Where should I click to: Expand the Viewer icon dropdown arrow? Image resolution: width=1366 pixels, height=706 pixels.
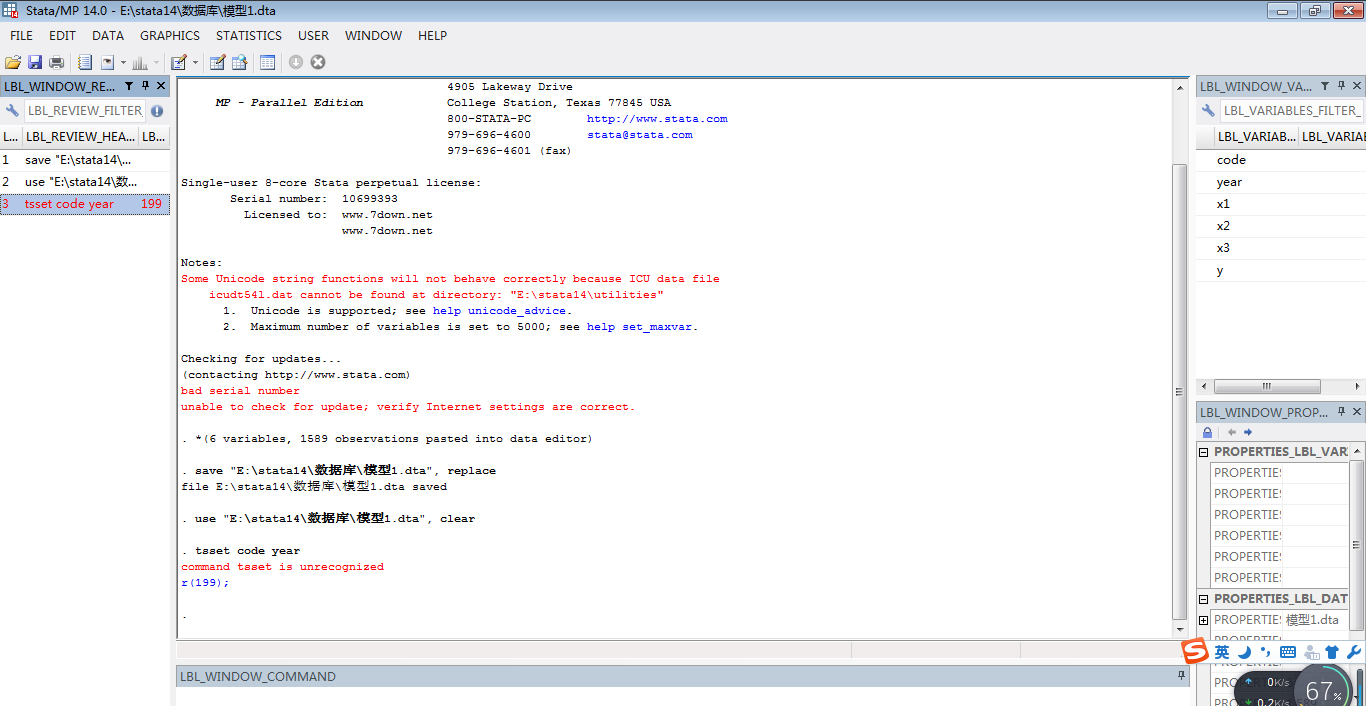pos(123,62)
